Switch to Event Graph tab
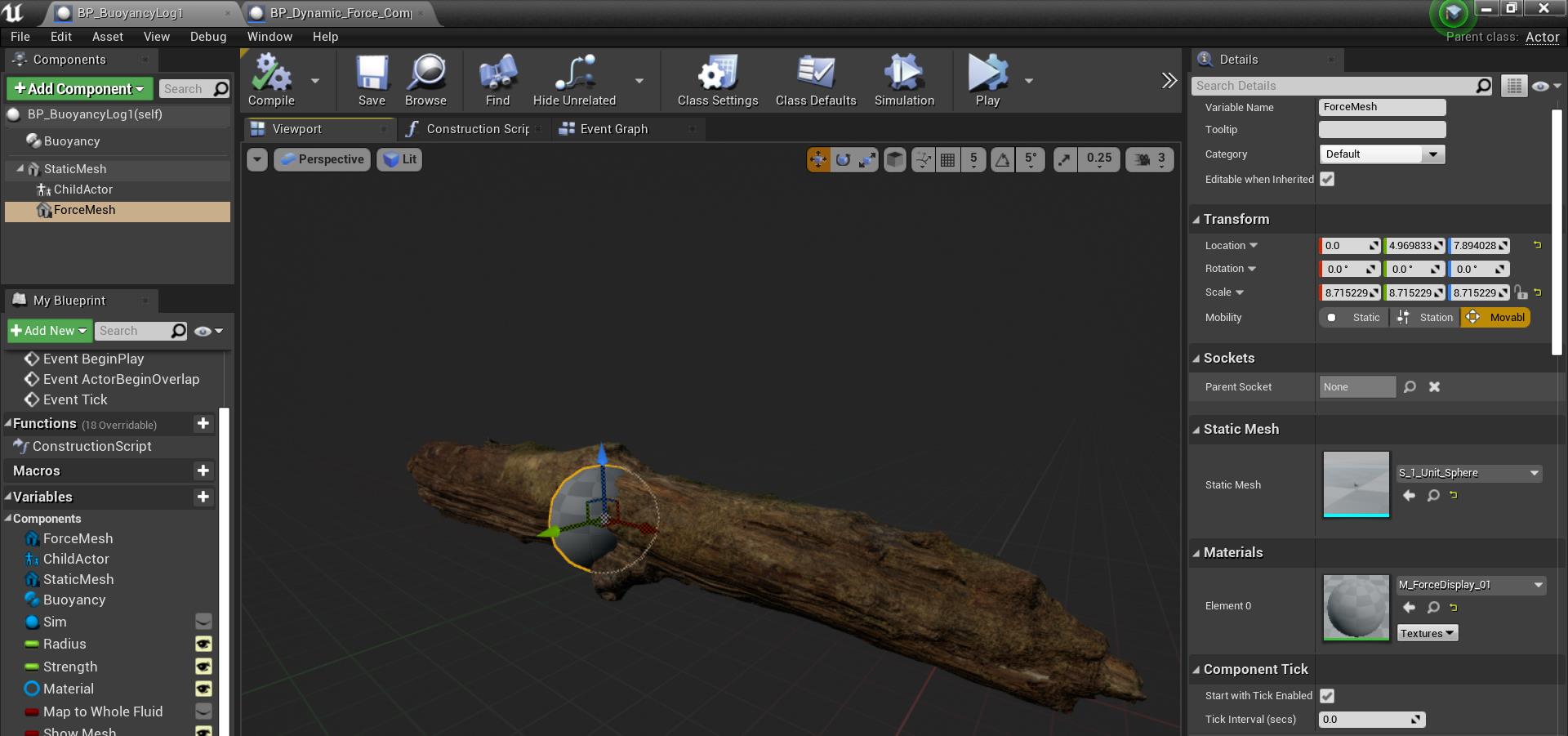 pyautogui.click(x=613, y=129)
